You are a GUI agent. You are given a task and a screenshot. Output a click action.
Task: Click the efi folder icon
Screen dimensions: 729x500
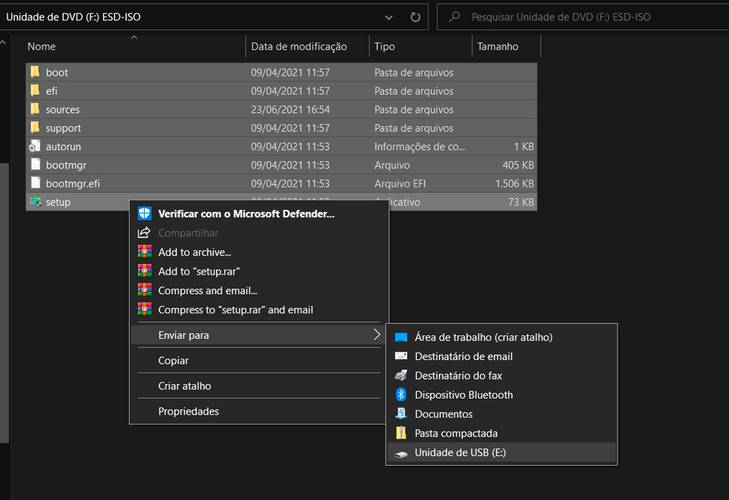(35, 90)
